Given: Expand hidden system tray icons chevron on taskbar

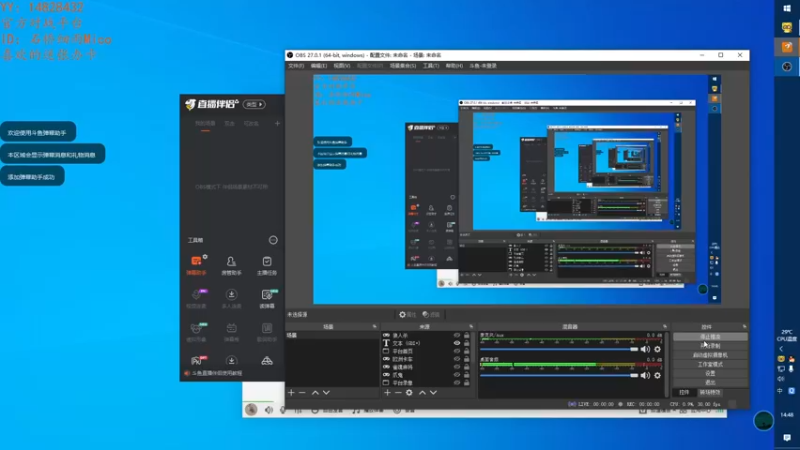Looking at the screenshot, I should pos(781,349).
